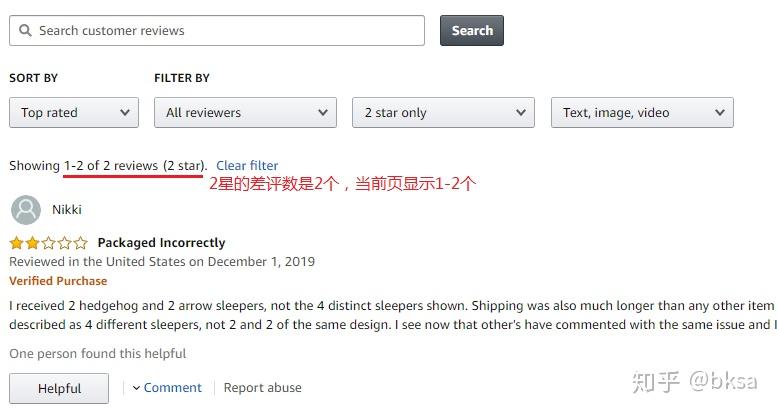Click the review date line
777x412 pixels.
pos(162,262)
